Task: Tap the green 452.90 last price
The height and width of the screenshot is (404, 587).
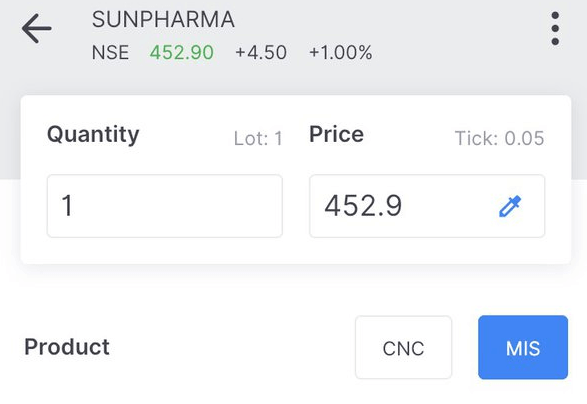Action: 182,52
